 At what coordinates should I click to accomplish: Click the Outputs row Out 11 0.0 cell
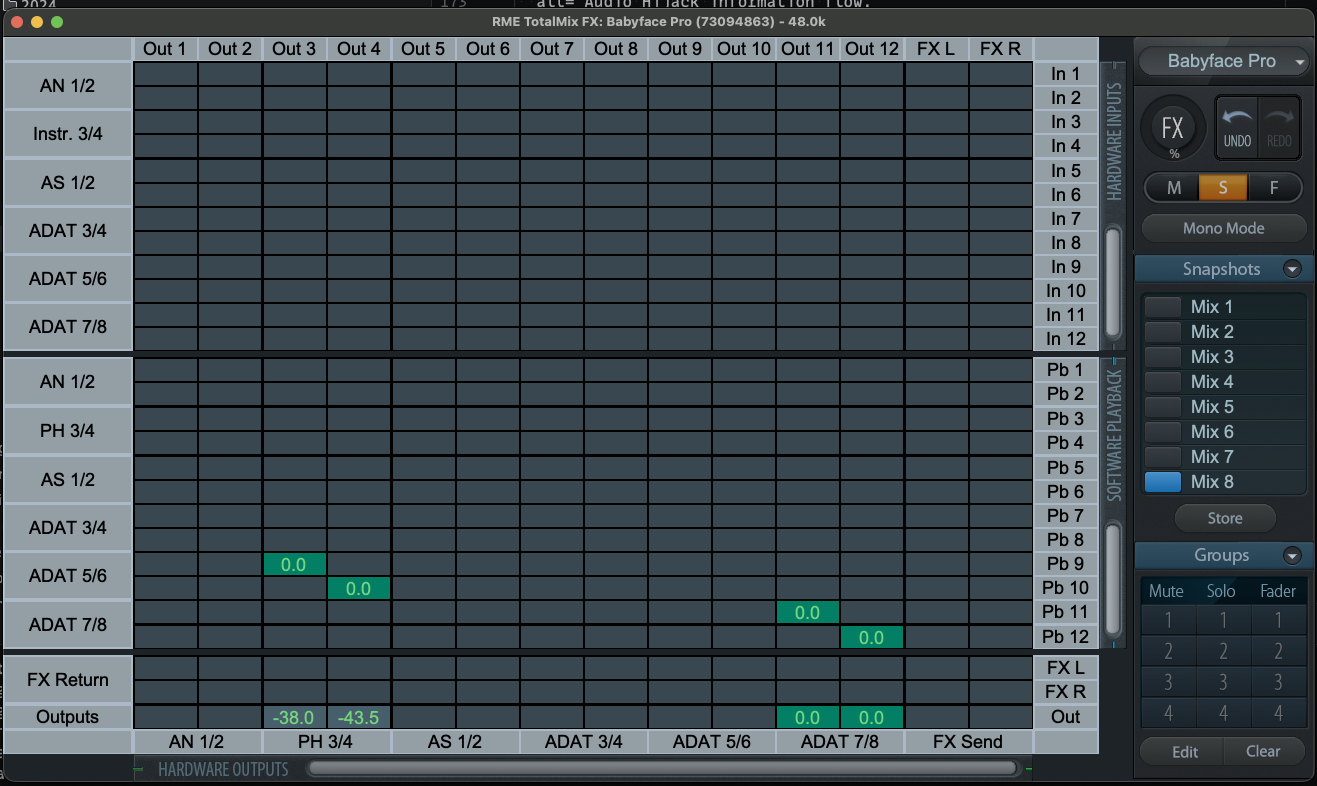click(x=807, y=717)
